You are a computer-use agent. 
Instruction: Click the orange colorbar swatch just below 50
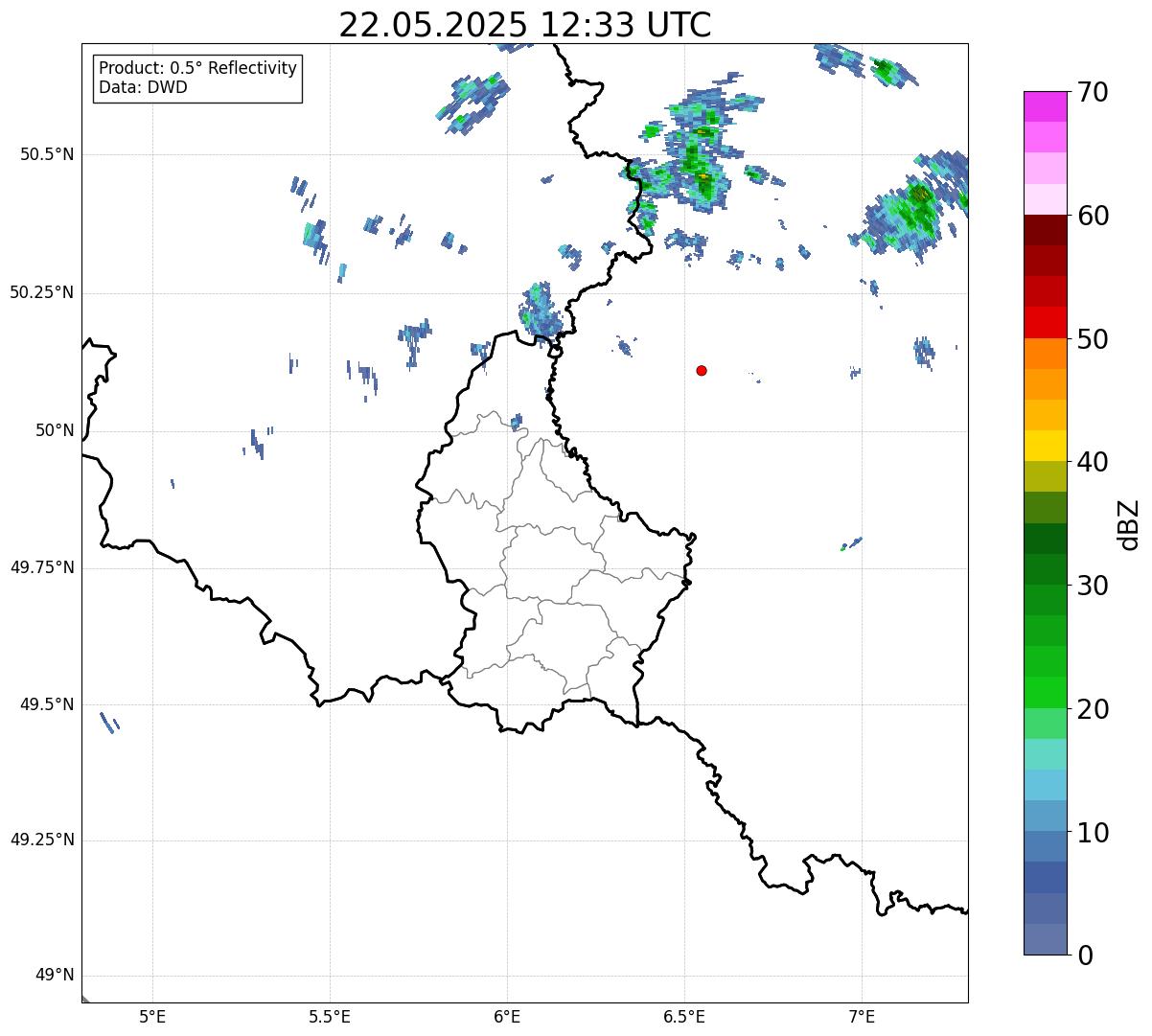(1045, 354)
